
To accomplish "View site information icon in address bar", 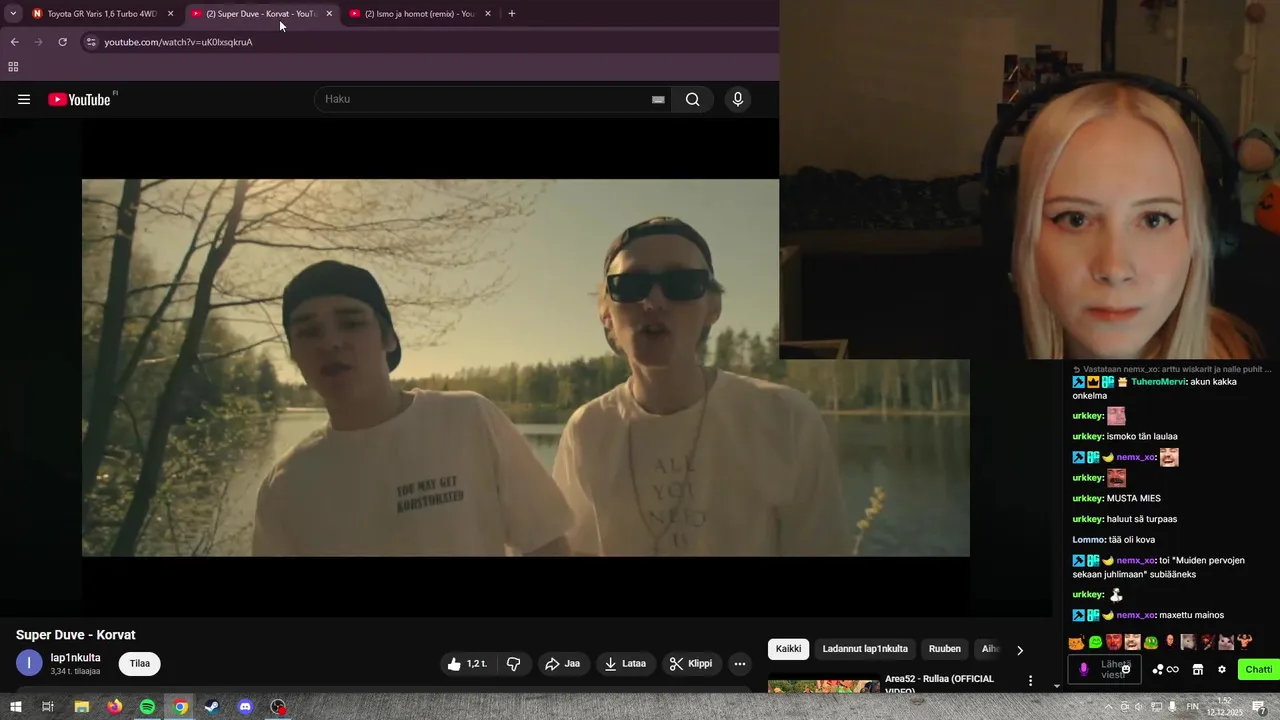I will pos(91,42).
